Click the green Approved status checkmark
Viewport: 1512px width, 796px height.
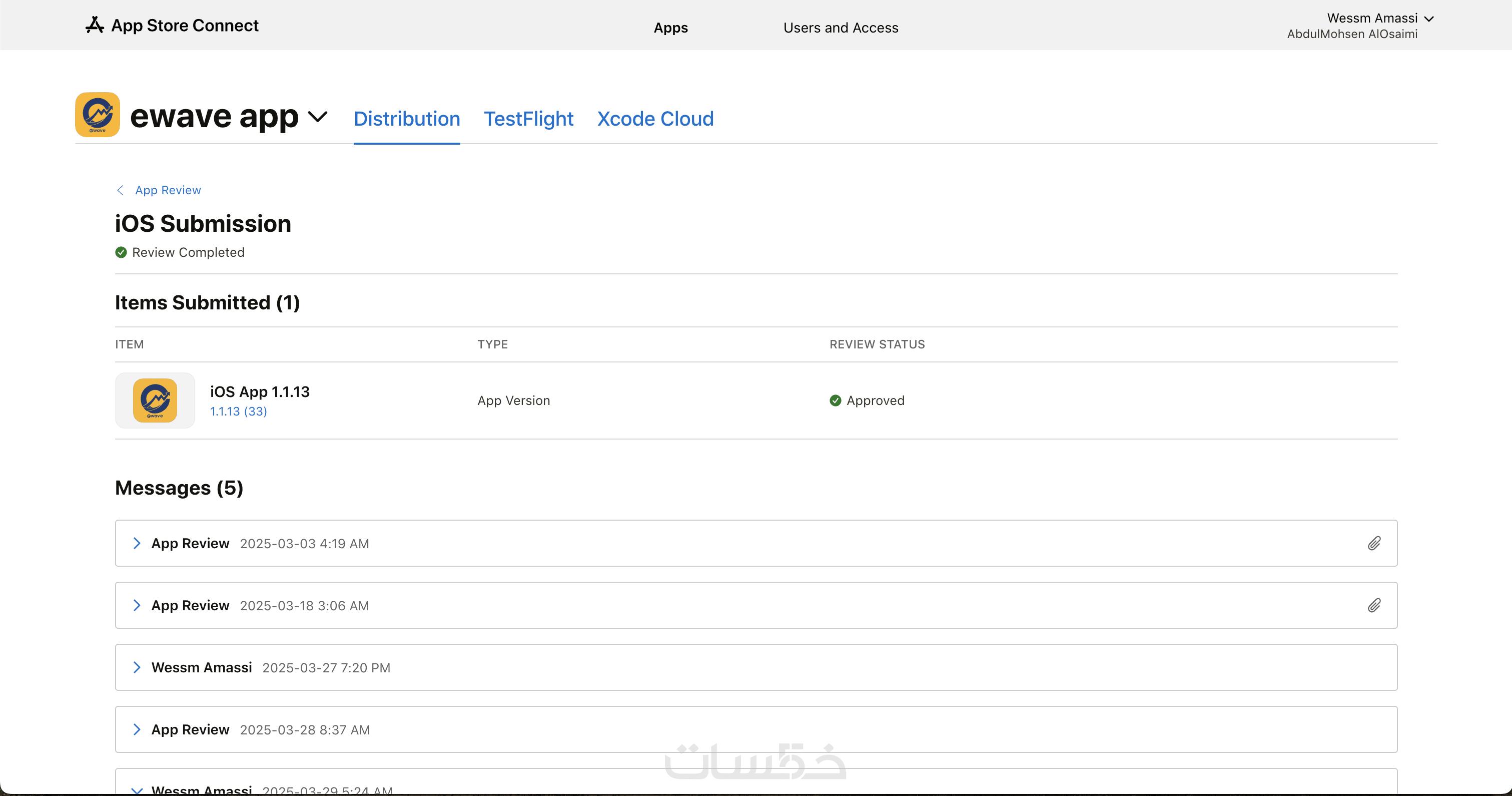(x=835, y=401)
